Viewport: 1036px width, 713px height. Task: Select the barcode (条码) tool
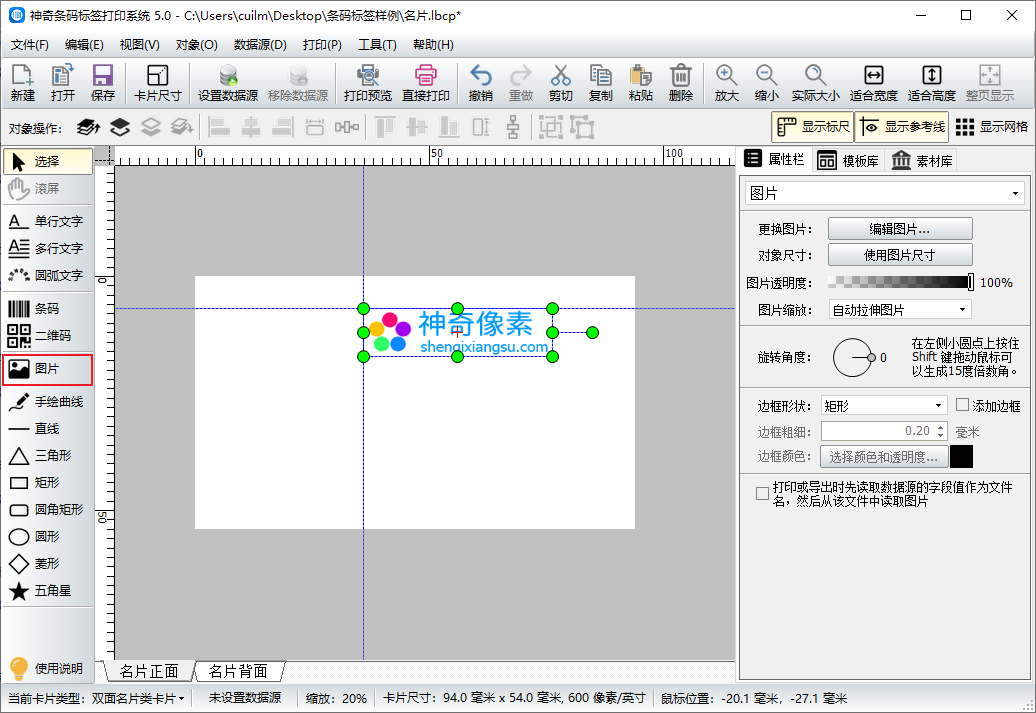tap(48, 309)
